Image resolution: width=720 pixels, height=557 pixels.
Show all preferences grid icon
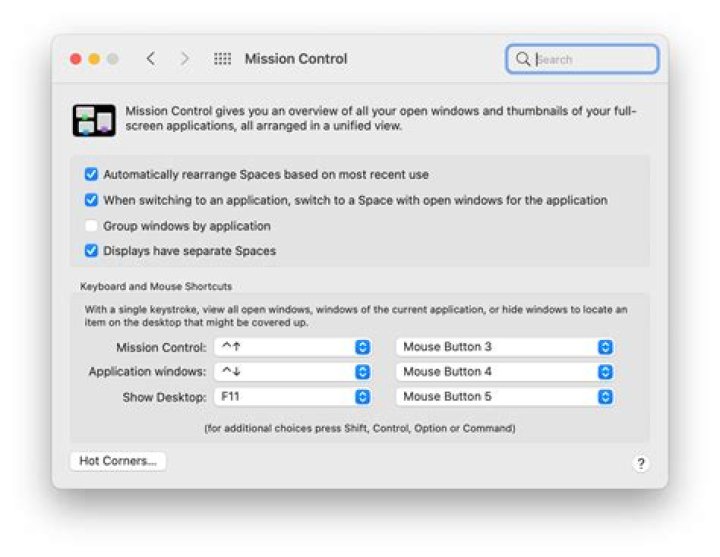click(222, 59)
